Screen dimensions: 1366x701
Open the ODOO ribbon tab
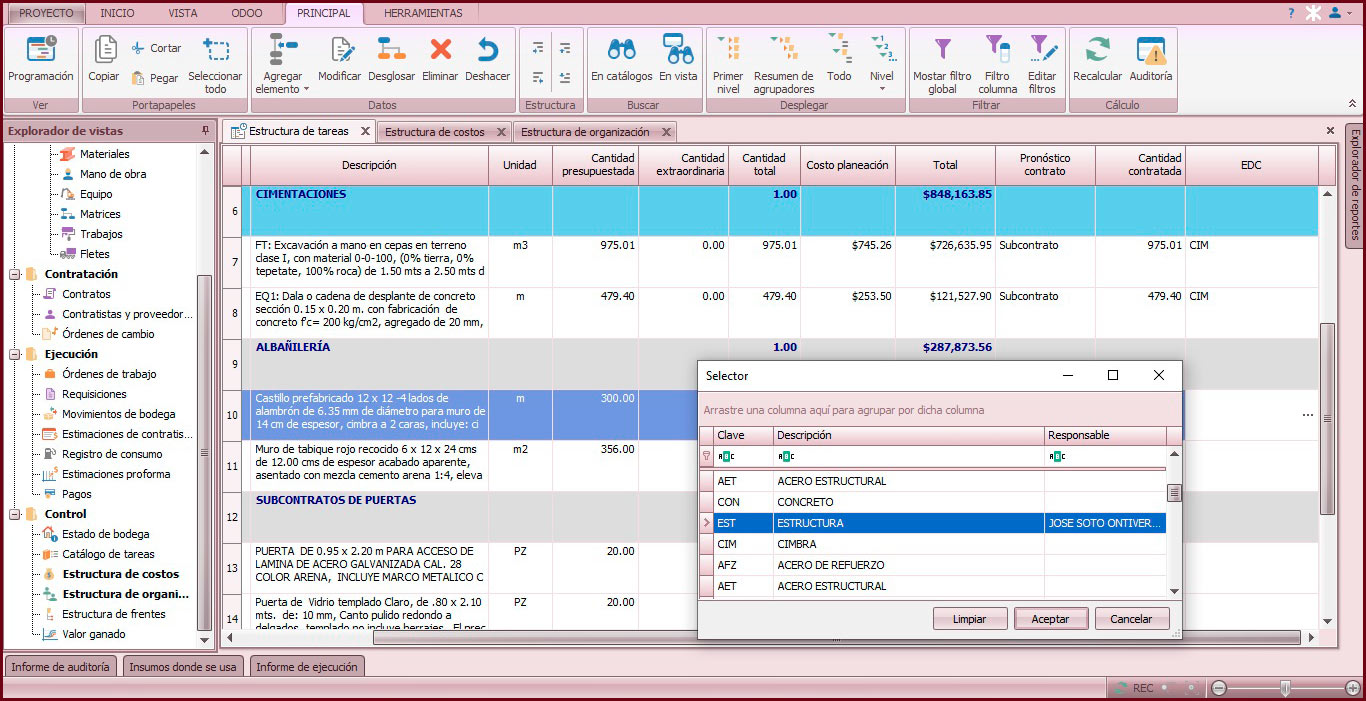tap(246, 13)
